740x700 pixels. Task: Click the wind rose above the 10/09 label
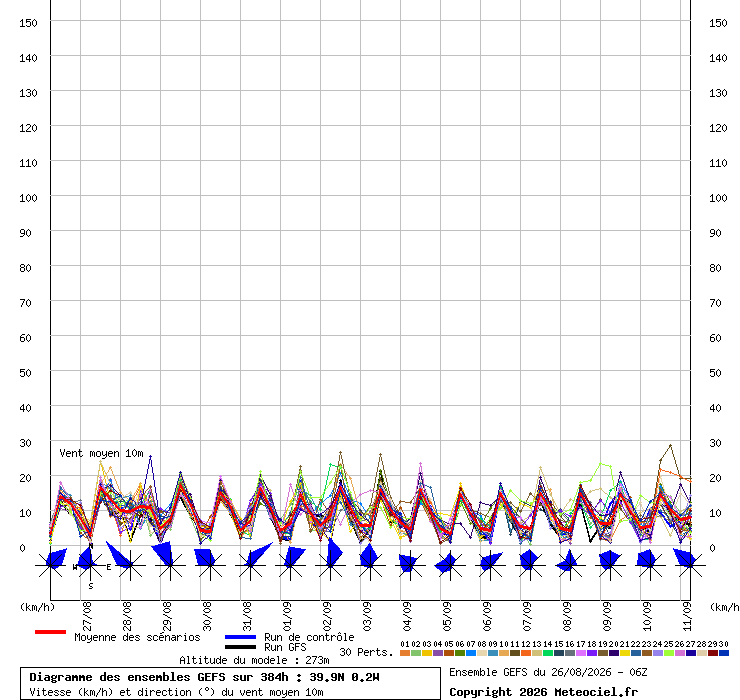tap(650, 565)
